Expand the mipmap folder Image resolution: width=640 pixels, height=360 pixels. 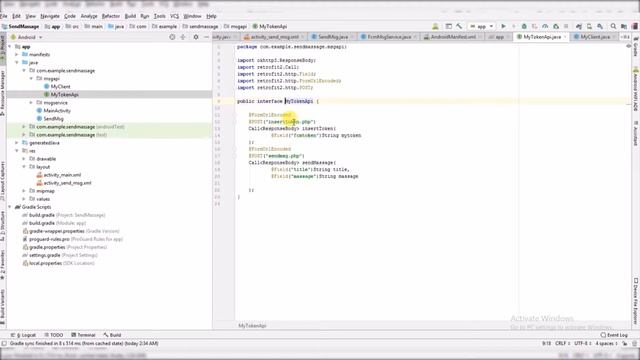pyautogui.click(x=24, y=191)
